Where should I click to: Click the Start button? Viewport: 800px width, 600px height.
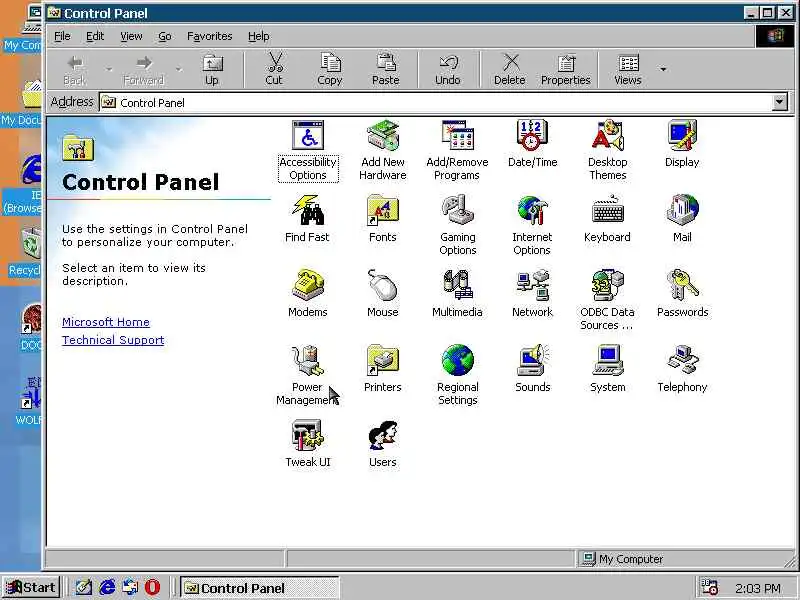(31, 588)
